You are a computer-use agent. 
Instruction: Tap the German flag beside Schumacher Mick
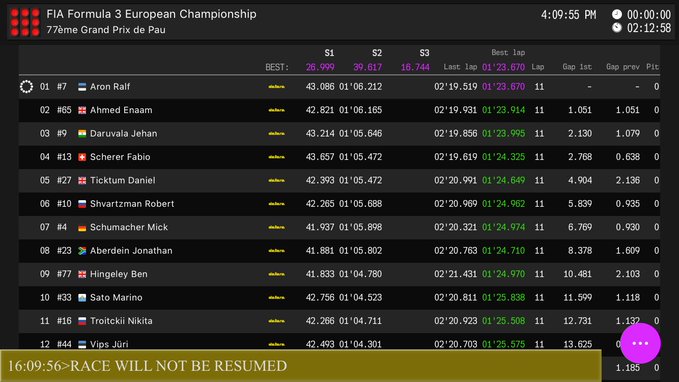click(x=82, y=227)
